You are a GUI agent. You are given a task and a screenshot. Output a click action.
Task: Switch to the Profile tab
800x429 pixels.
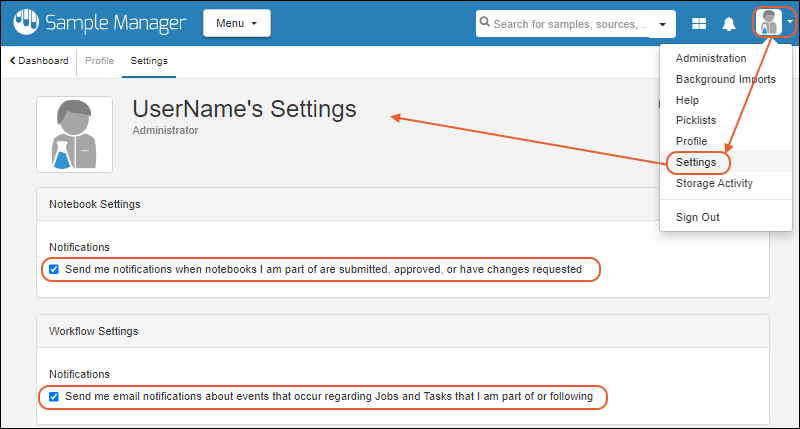pos(99,61)
